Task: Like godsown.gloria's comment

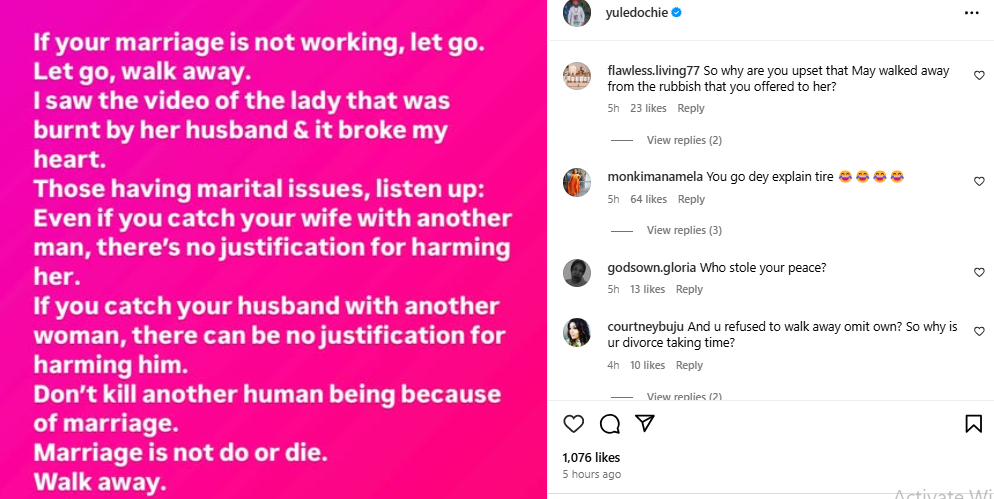Action: point(979,272)
